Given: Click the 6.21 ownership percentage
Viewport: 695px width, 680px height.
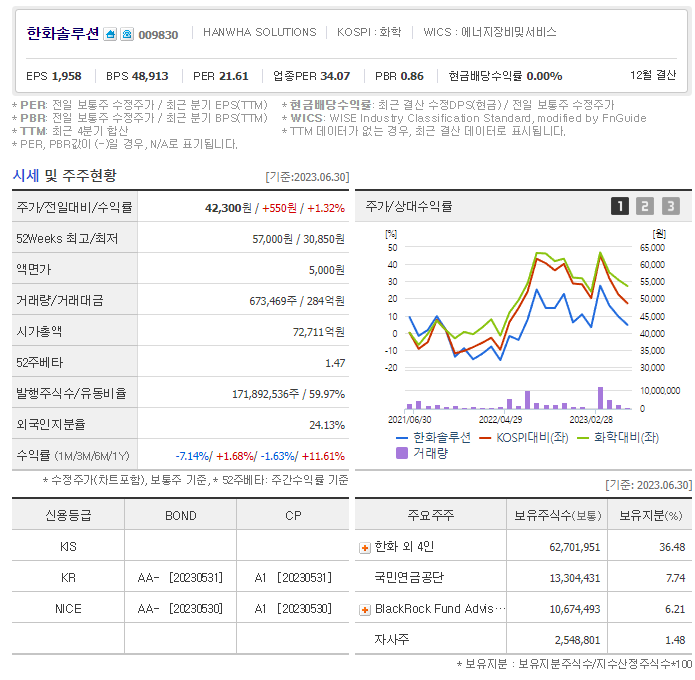Looking at the screenshot, I should click(675, 609).
